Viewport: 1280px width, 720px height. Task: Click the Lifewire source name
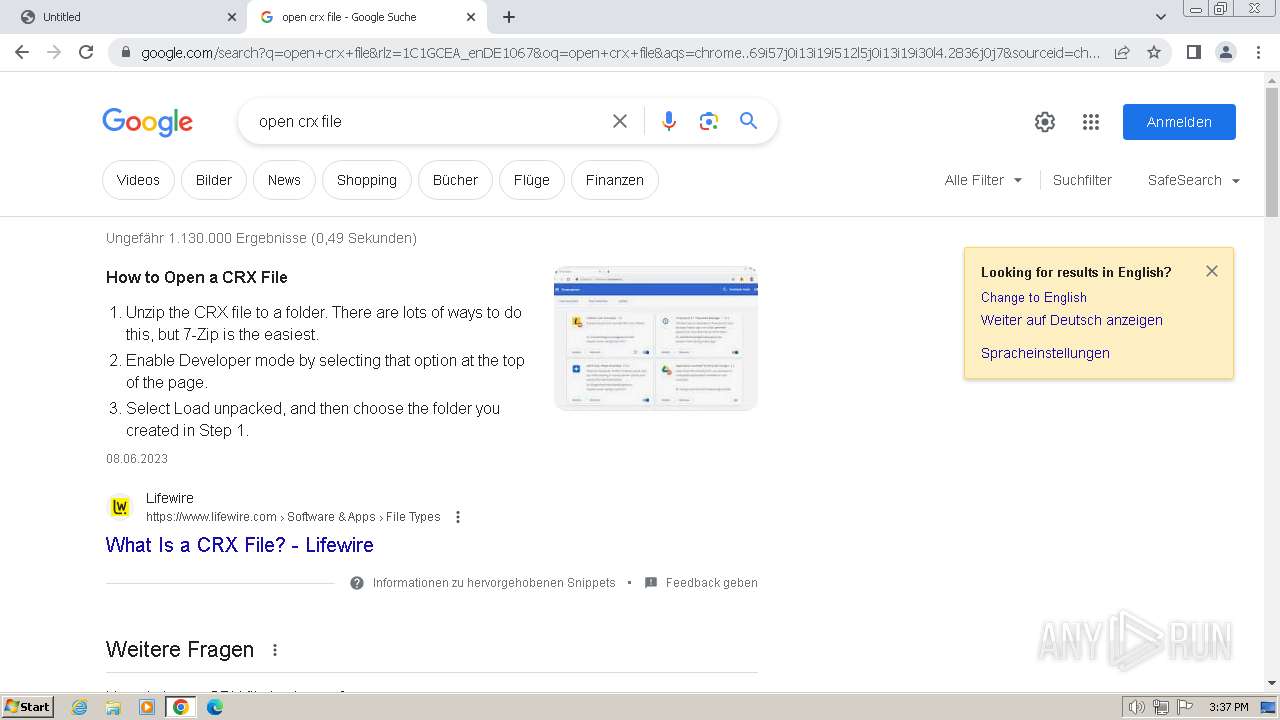point(170,498)
